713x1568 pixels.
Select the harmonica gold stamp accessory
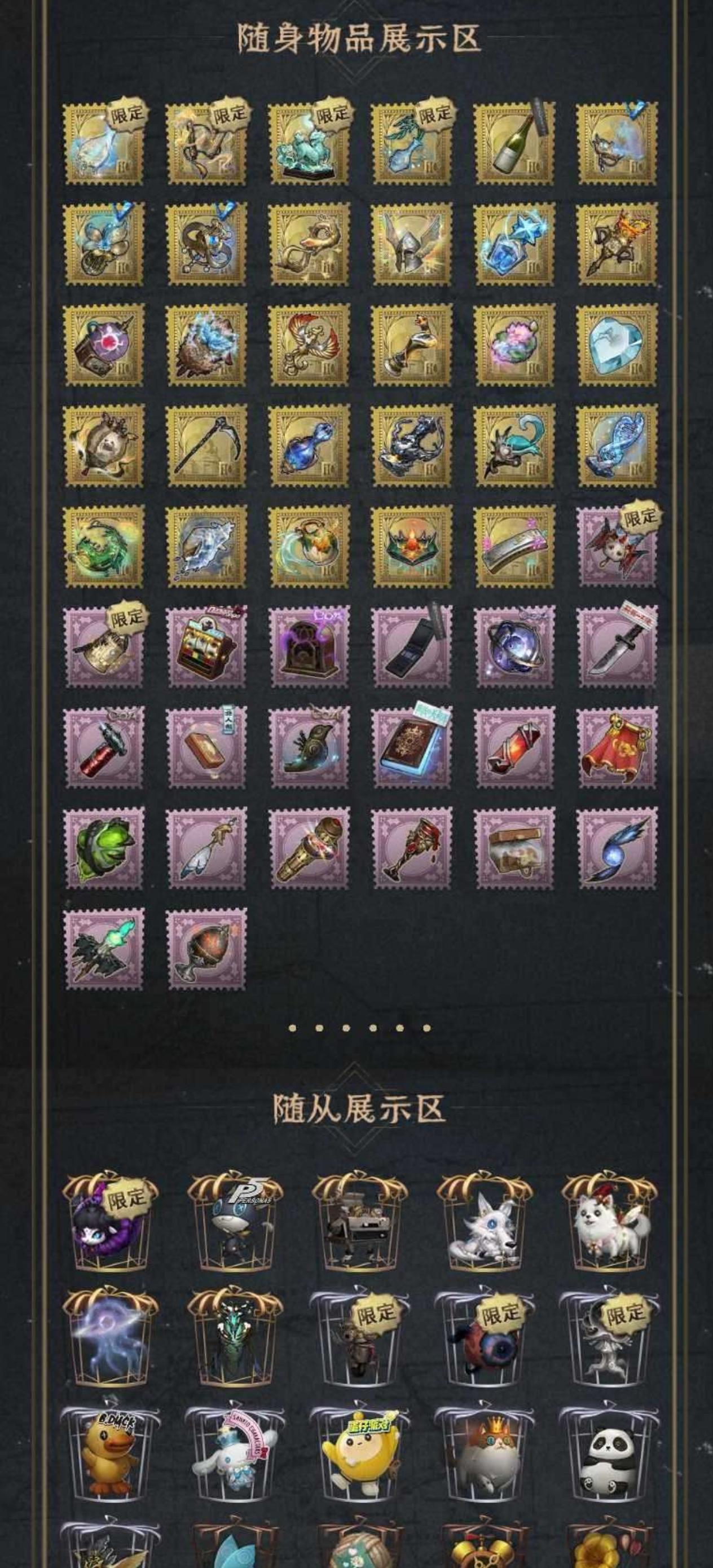click(515, 546)
